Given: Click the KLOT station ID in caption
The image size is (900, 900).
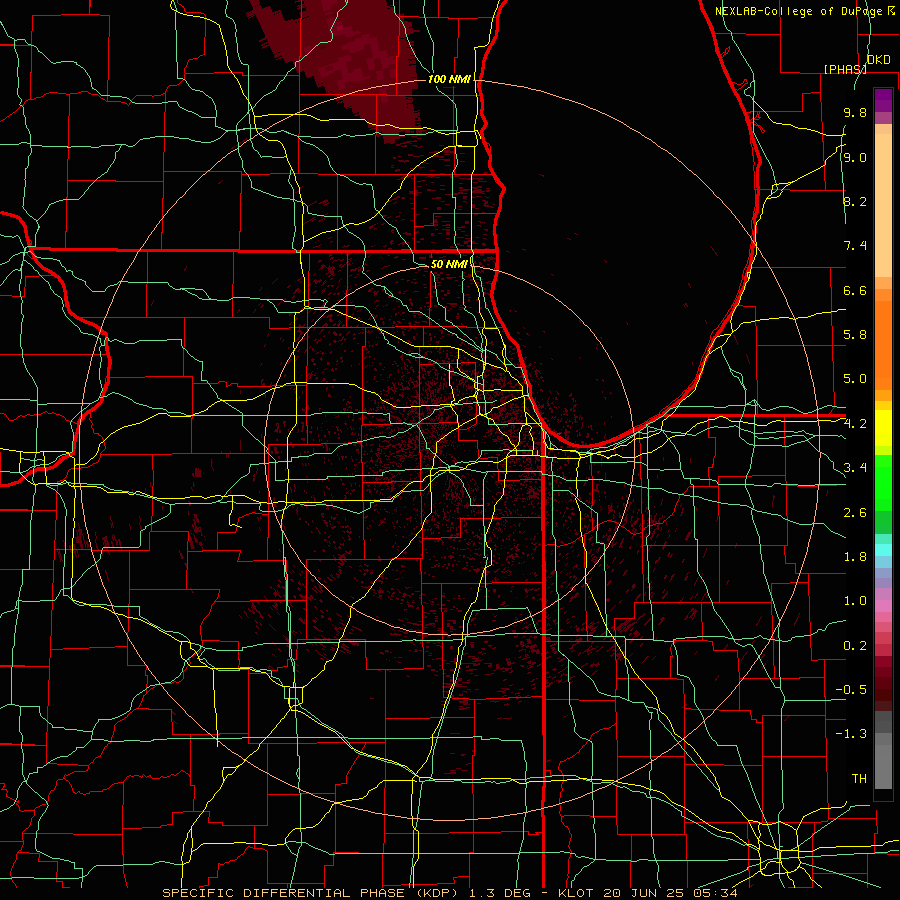Looking at the screenshot, I should (x=579, y=893).
